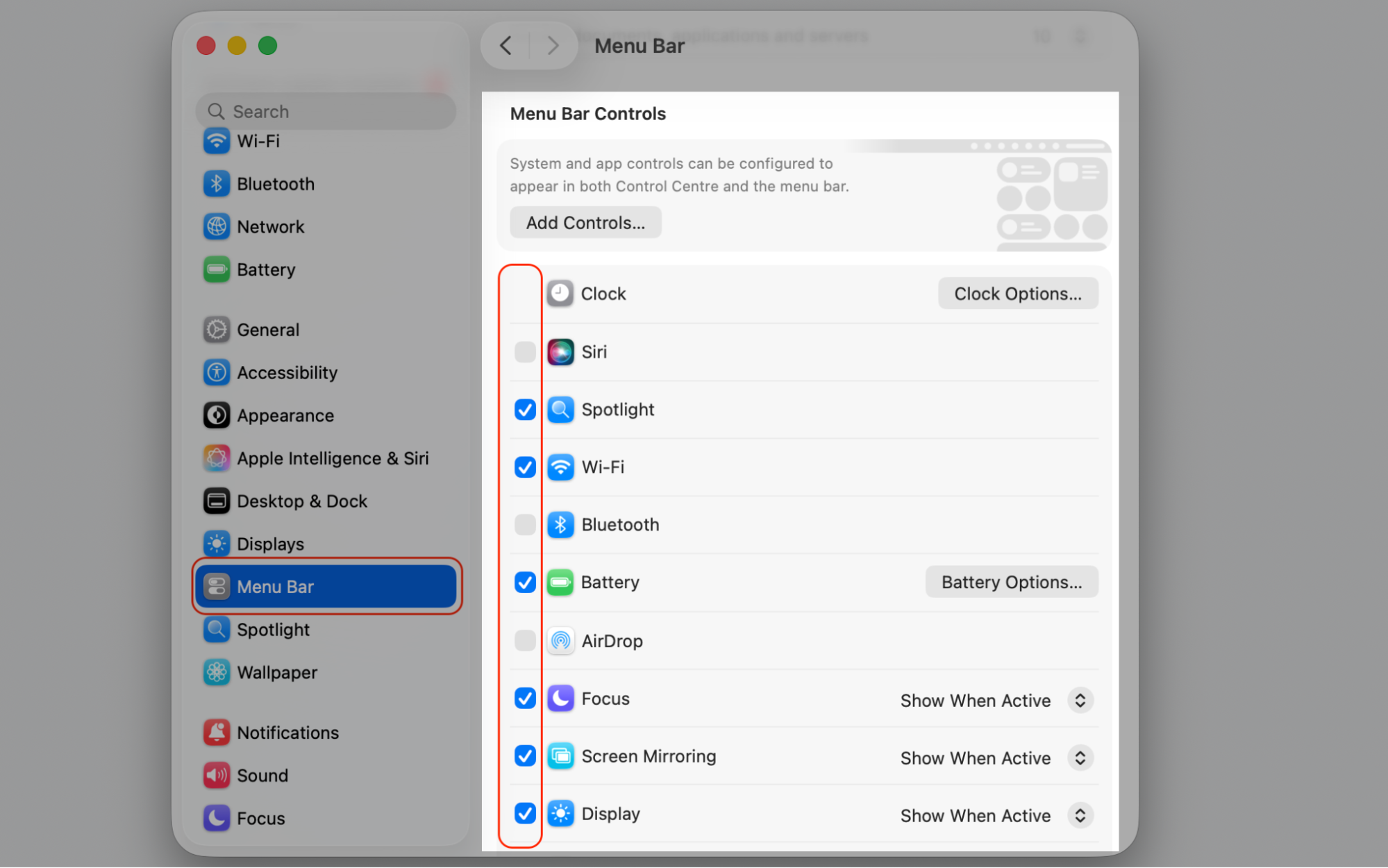This screenshot has height=868, width=1388.
Task: Select Wallpaper in the sidebar
Action: click(326, 673)
